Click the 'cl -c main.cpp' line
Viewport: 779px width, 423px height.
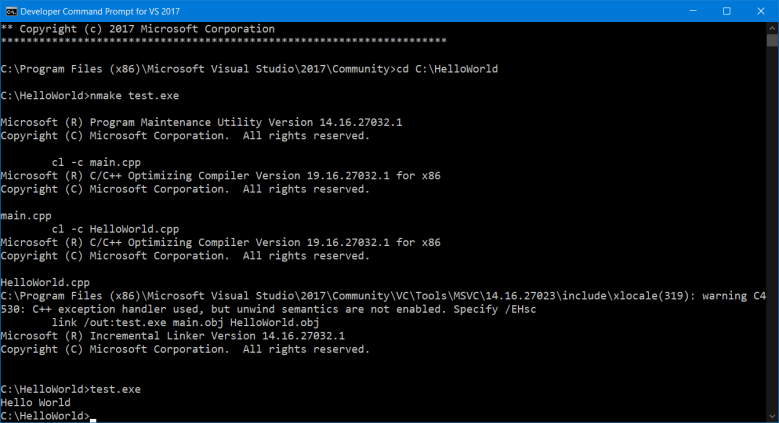pos(96,163)
